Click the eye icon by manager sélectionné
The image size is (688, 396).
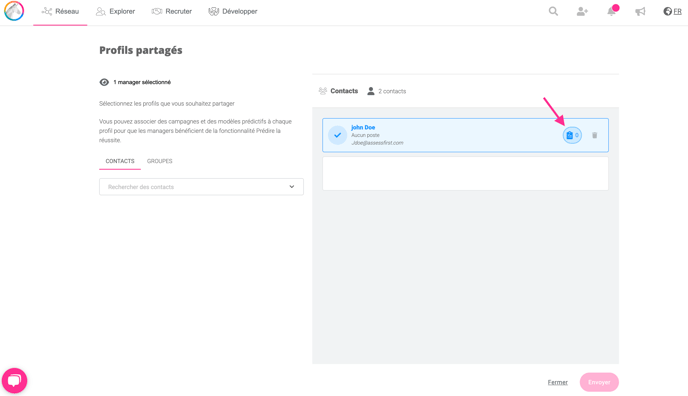(104, 82)
